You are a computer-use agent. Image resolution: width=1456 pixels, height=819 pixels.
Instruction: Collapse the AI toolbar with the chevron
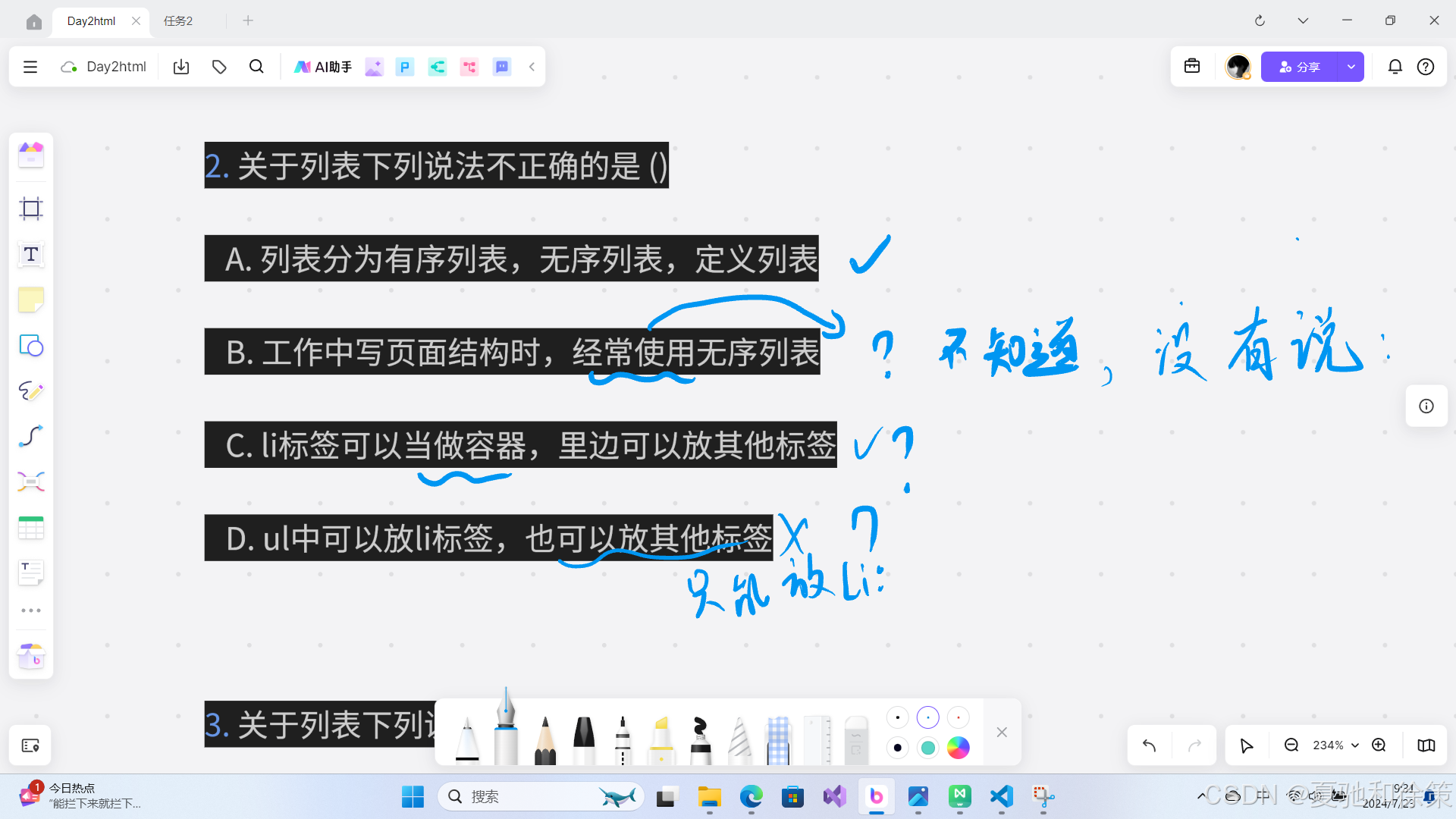point(532,67)
